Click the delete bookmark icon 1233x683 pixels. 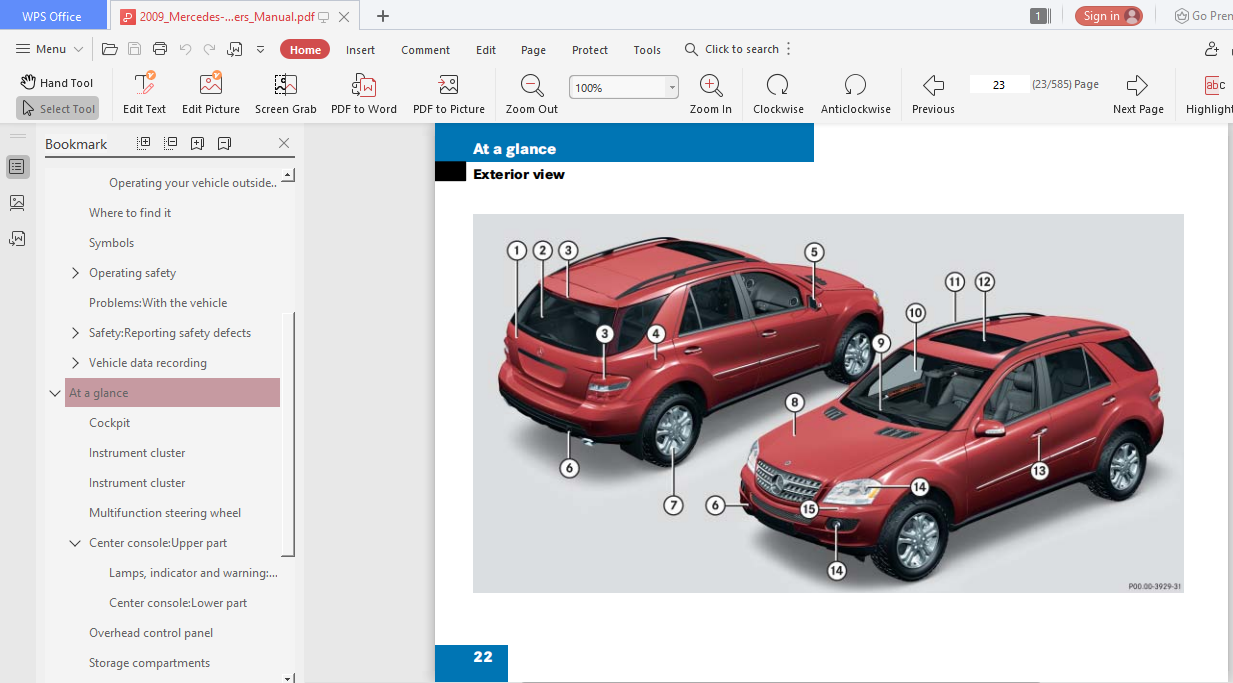(x=224, y=143)
